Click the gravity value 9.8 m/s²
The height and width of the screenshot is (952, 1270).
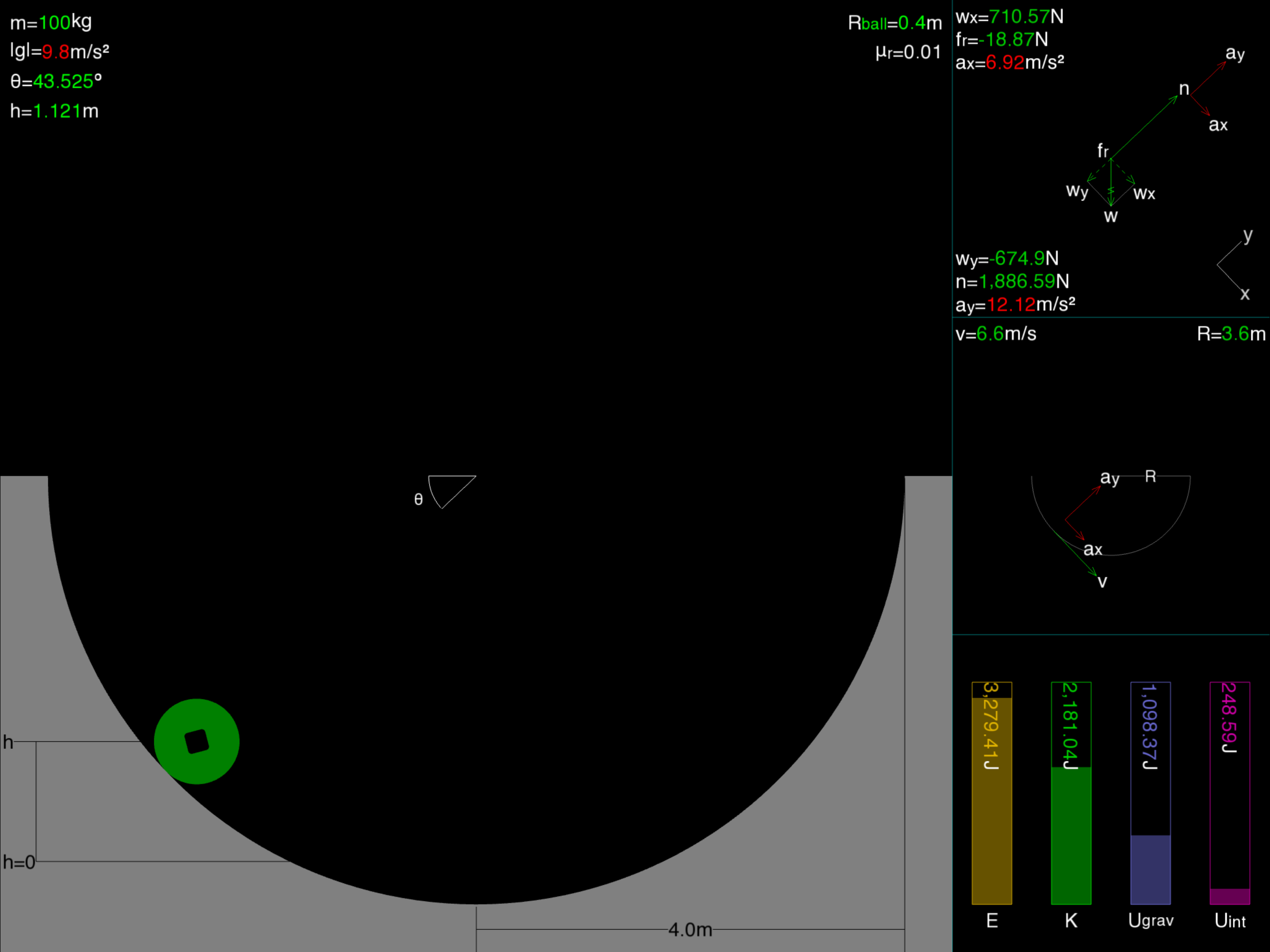coord(56,52)
